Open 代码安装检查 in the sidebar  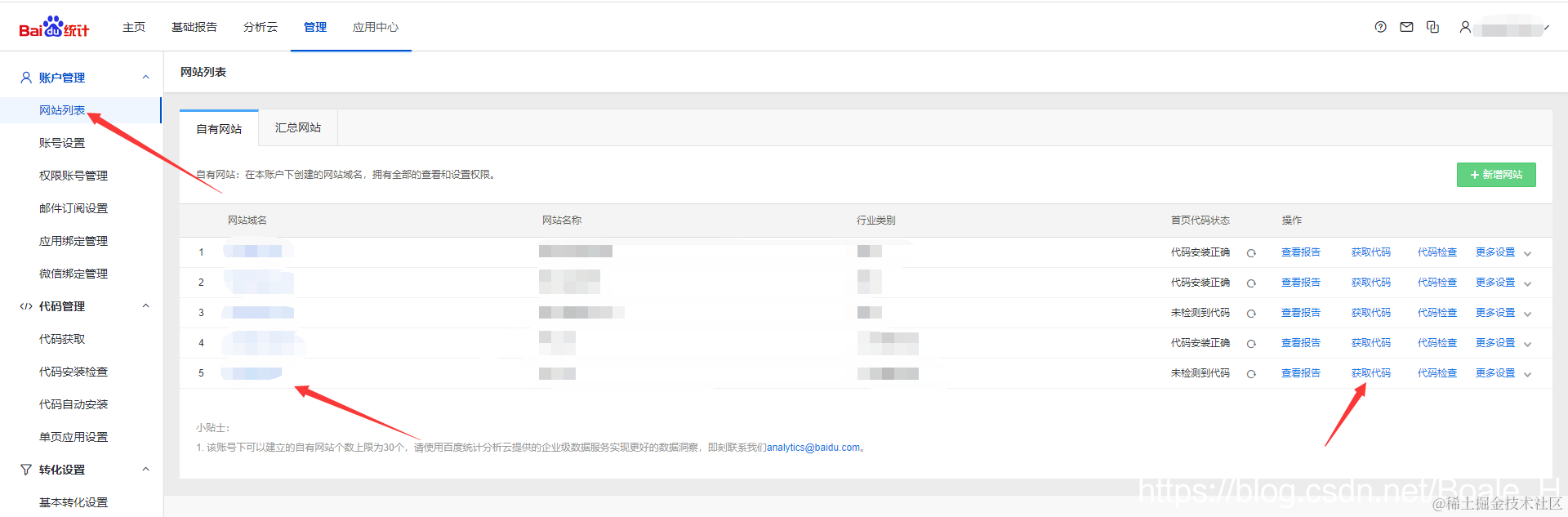[73, 372]
